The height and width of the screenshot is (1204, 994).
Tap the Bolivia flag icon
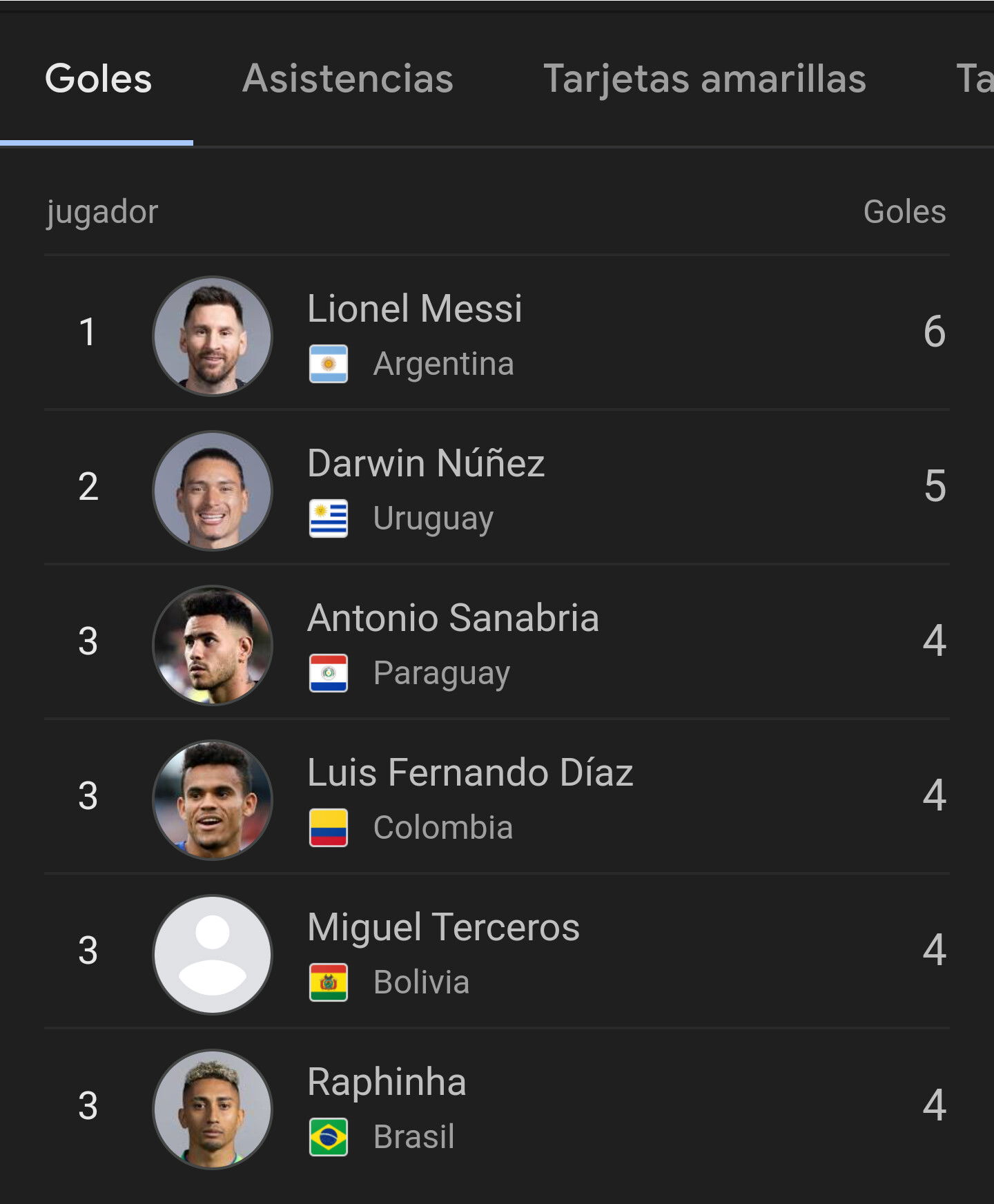click(329, 982)
